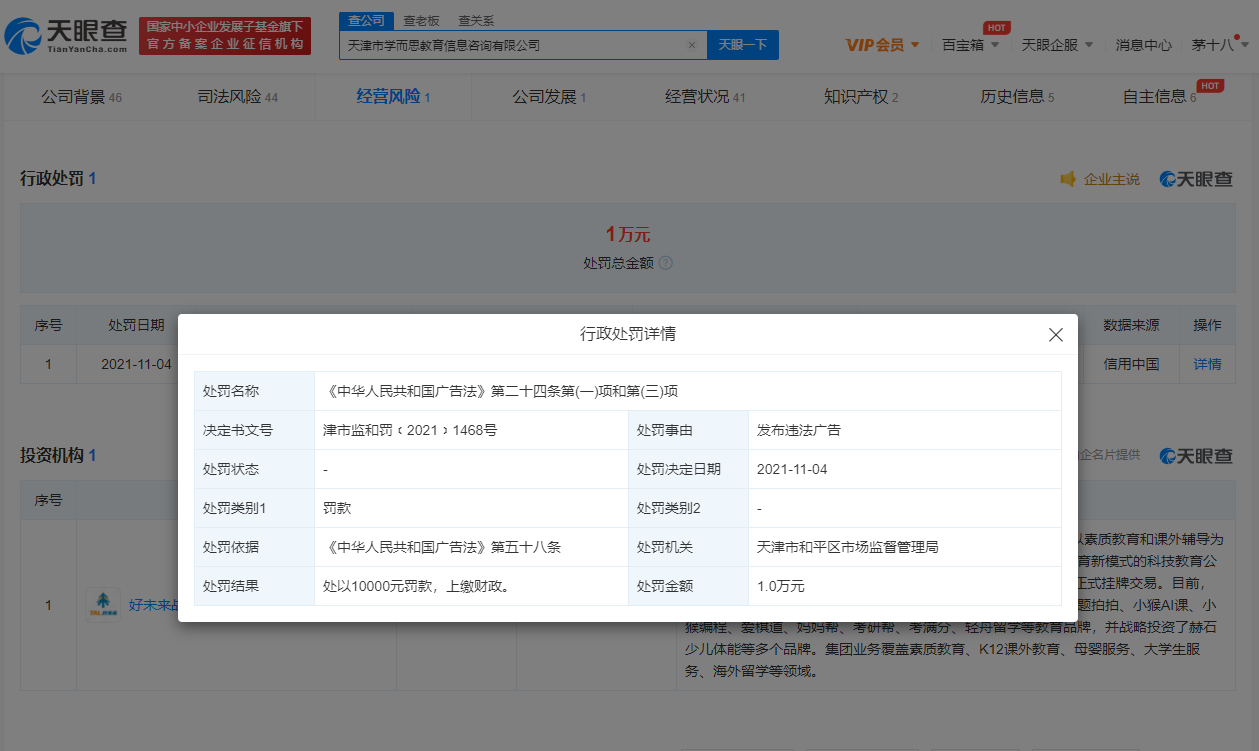This screenshot has width=1259, height=751.
Task: Click the 好未来 investor logo thumbnail
Action: [103, 604]
